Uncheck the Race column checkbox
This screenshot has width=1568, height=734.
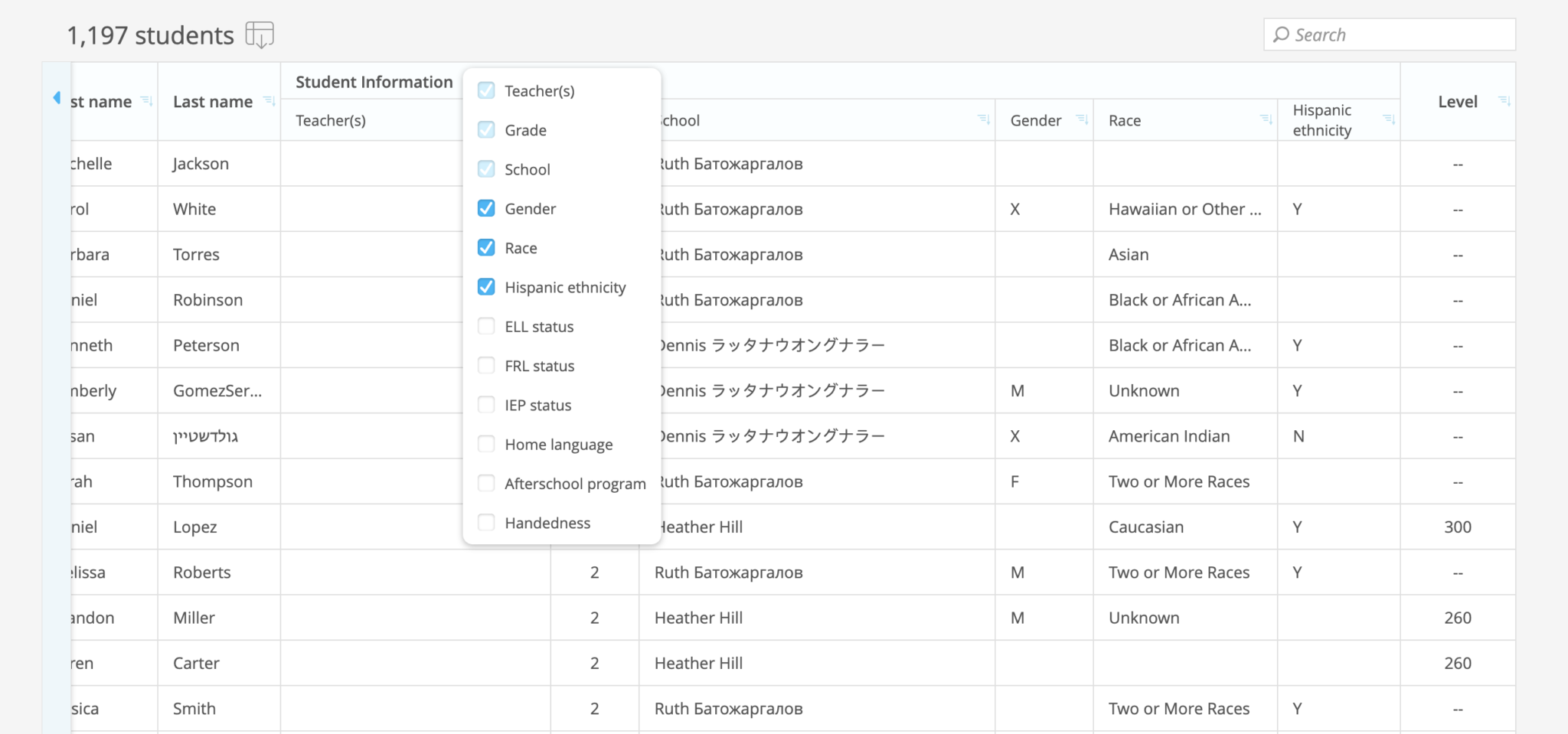click(x=486, y=247)
